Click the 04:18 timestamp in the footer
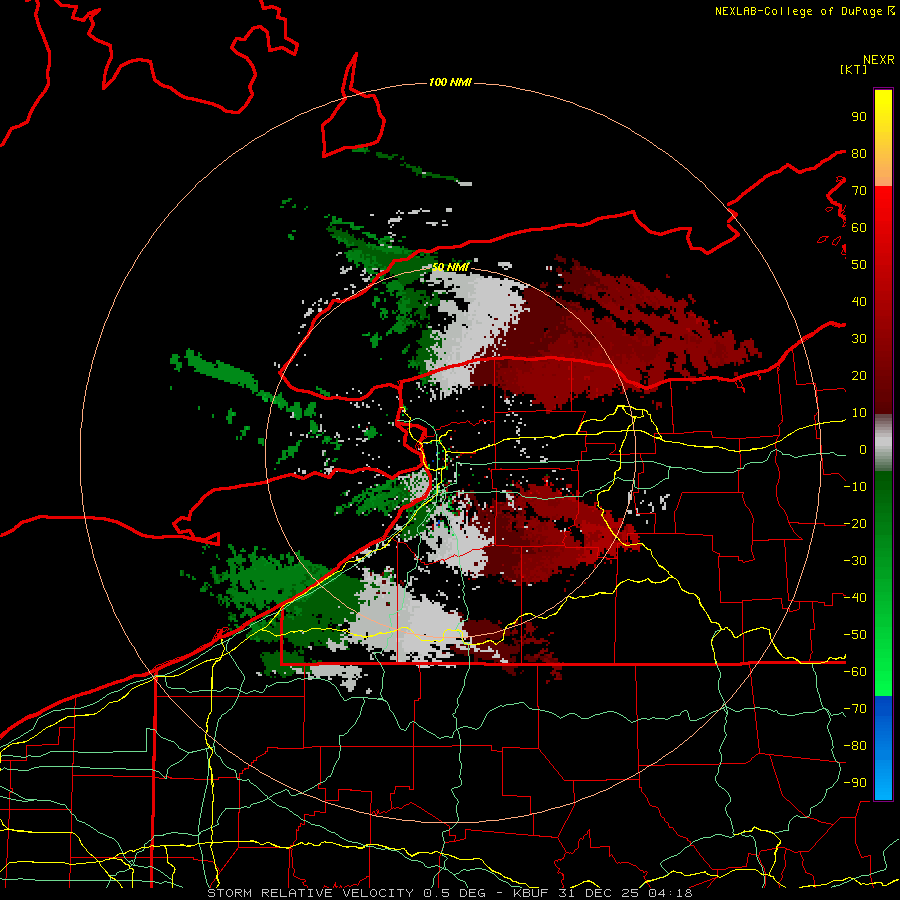900x900 pixels. coord(670,893)
